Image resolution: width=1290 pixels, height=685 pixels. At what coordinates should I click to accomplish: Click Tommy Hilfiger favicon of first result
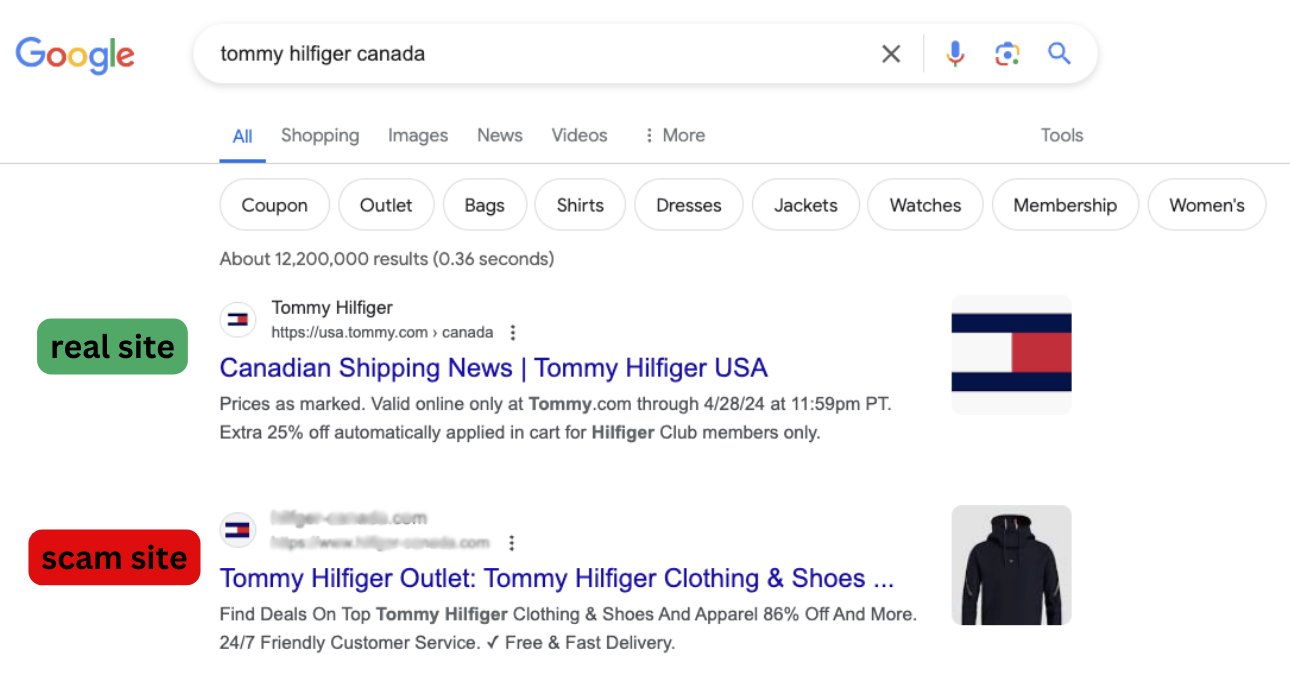point(238,319)
